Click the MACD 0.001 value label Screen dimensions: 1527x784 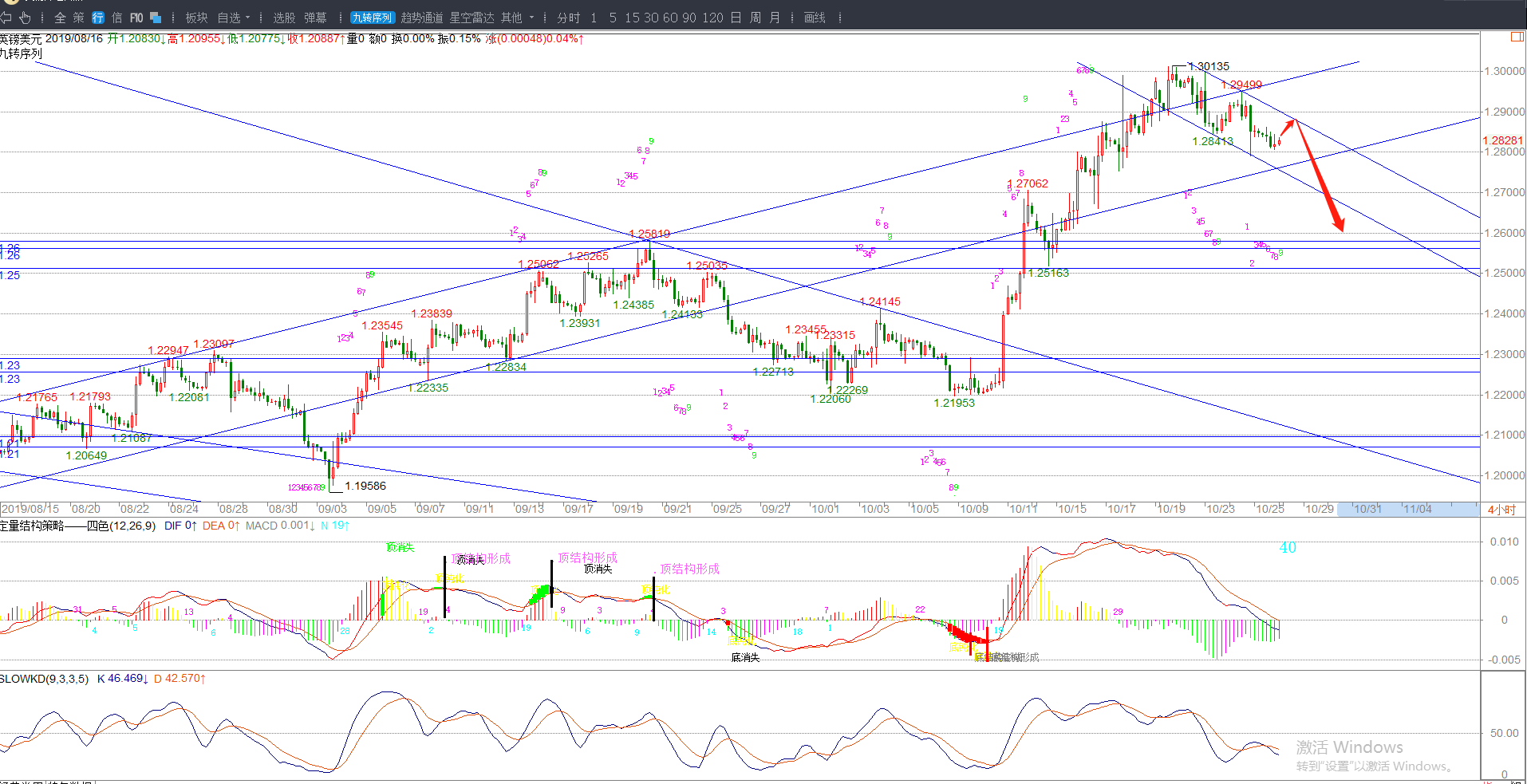tap(280, 526)
